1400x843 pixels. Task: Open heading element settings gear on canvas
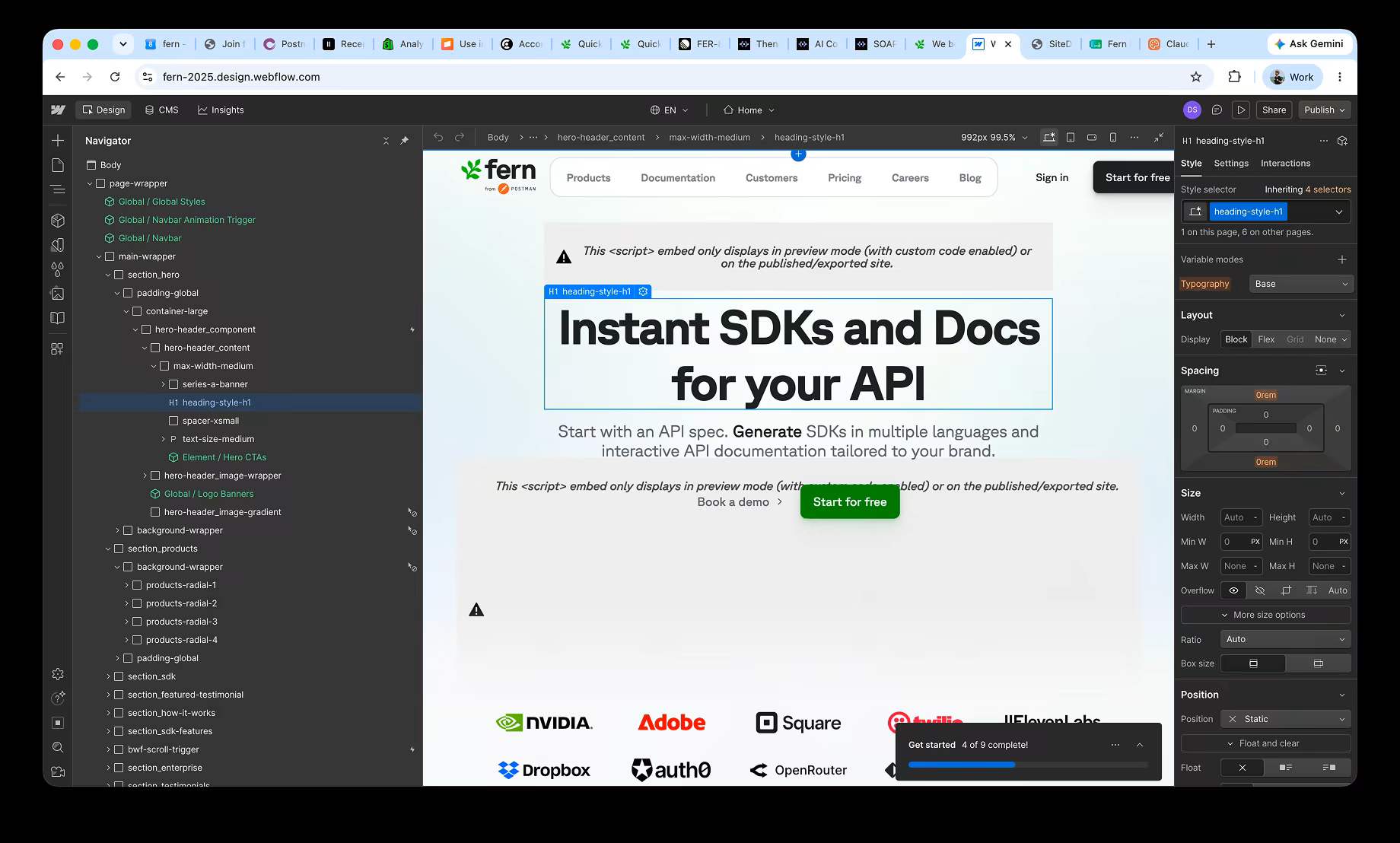click(x=643, y=291)
